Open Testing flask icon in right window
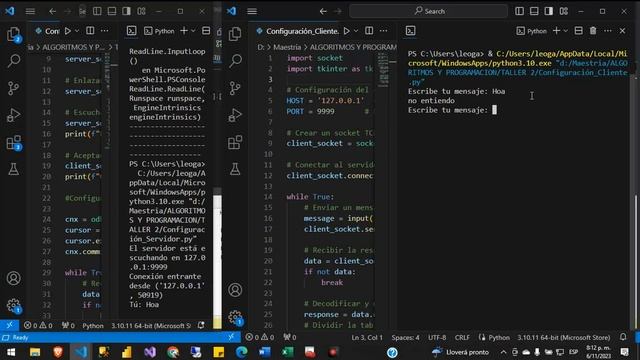640x360 pixels. click(235, 169)
